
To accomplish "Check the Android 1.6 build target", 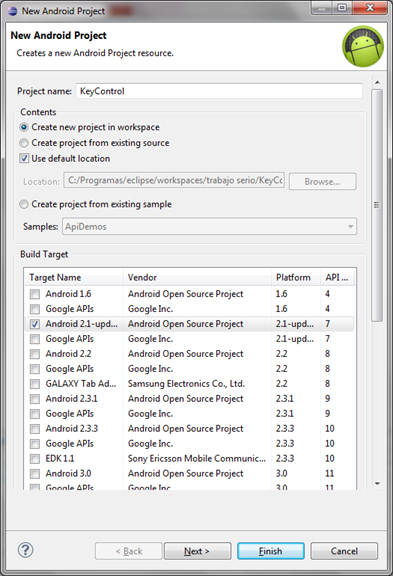I will [x=35, y=294].
